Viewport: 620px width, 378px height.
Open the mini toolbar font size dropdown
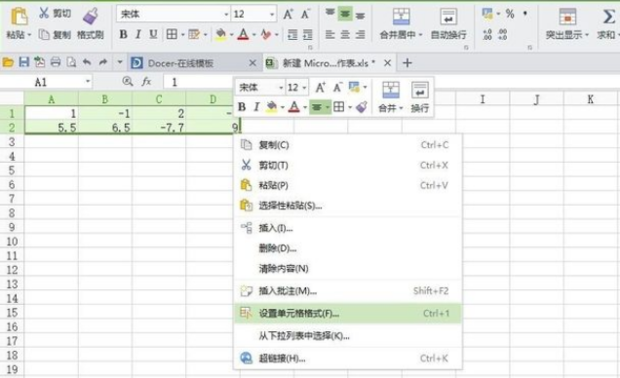click(304, 87)
